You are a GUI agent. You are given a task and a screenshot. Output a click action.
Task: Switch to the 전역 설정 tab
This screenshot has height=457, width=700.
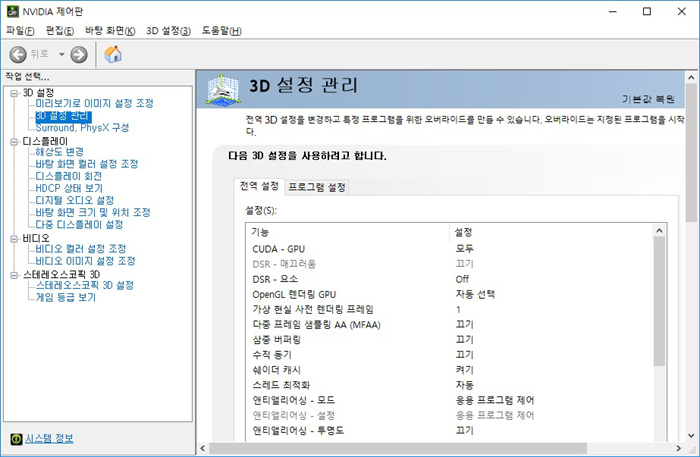(x=259, y=186)
